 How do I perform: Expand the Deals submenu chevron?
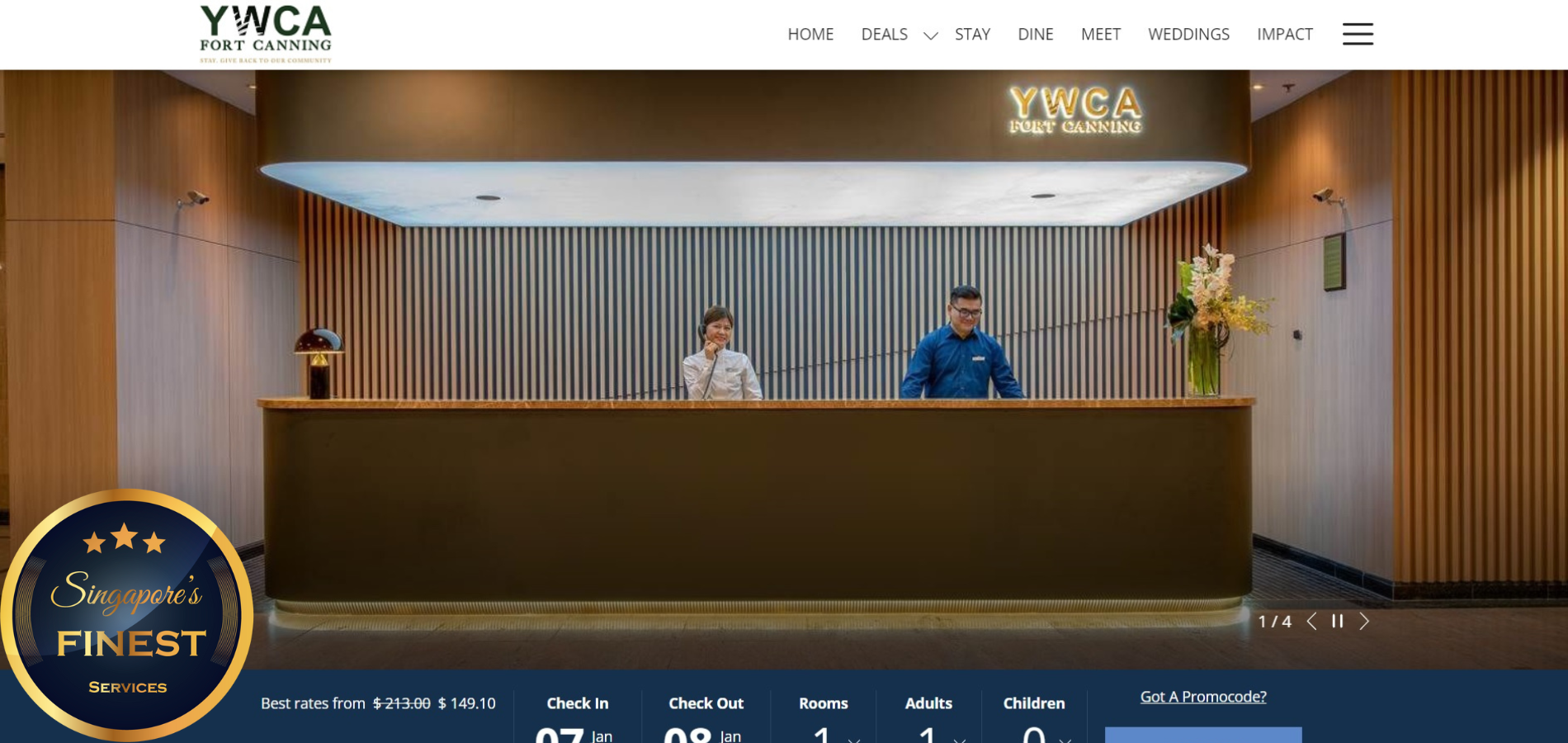point(930,35)
